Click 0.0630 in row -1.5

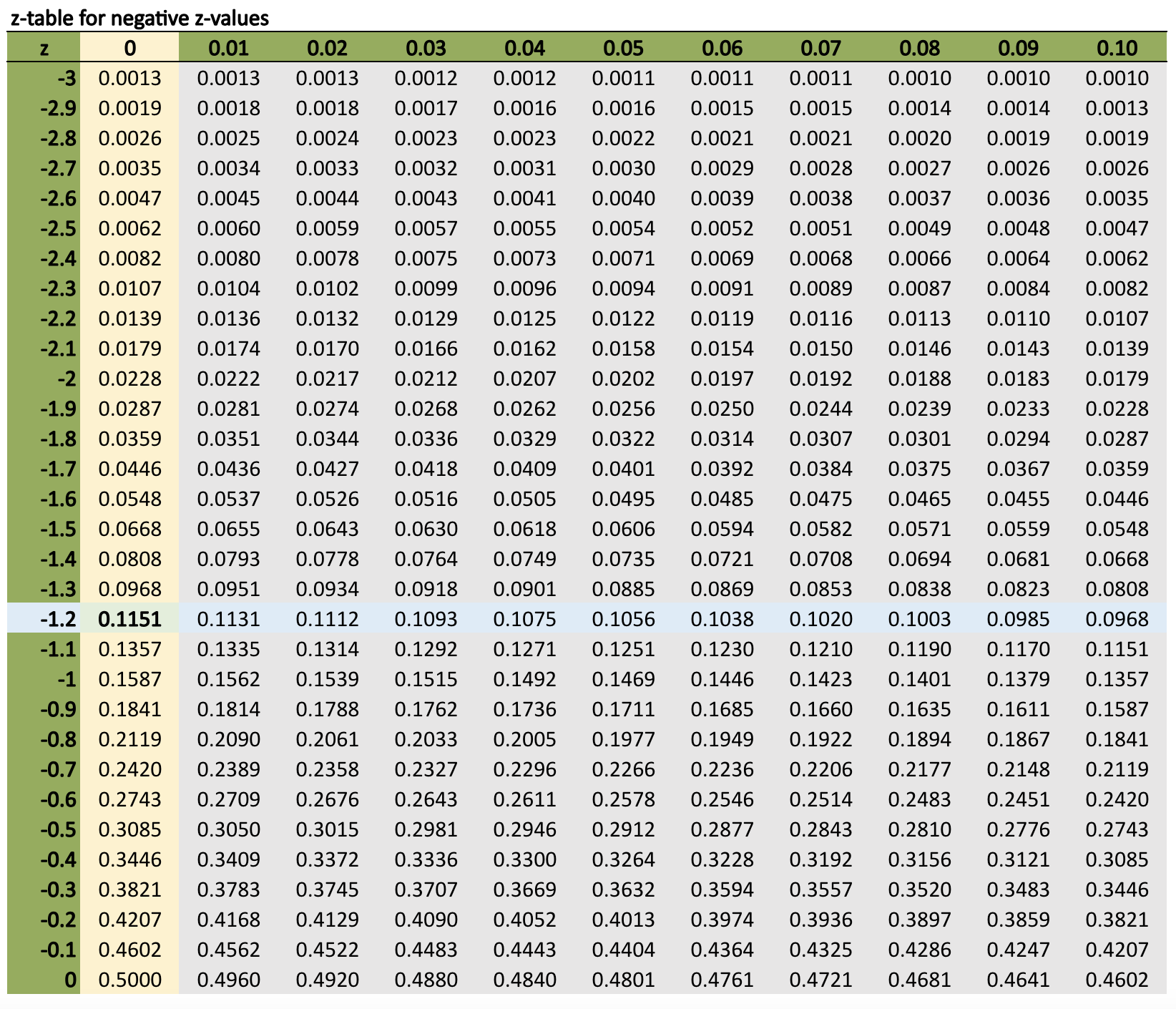[x=426, y=529]
